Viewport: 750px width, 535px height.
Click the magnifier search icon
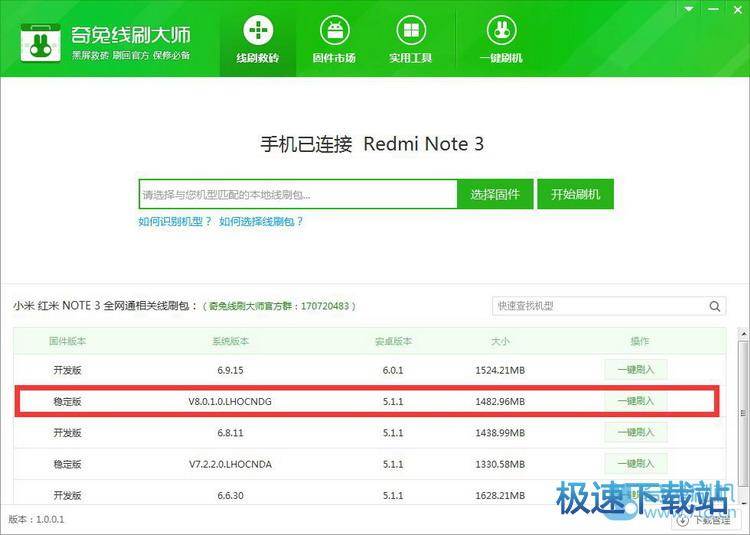point(715,306)
